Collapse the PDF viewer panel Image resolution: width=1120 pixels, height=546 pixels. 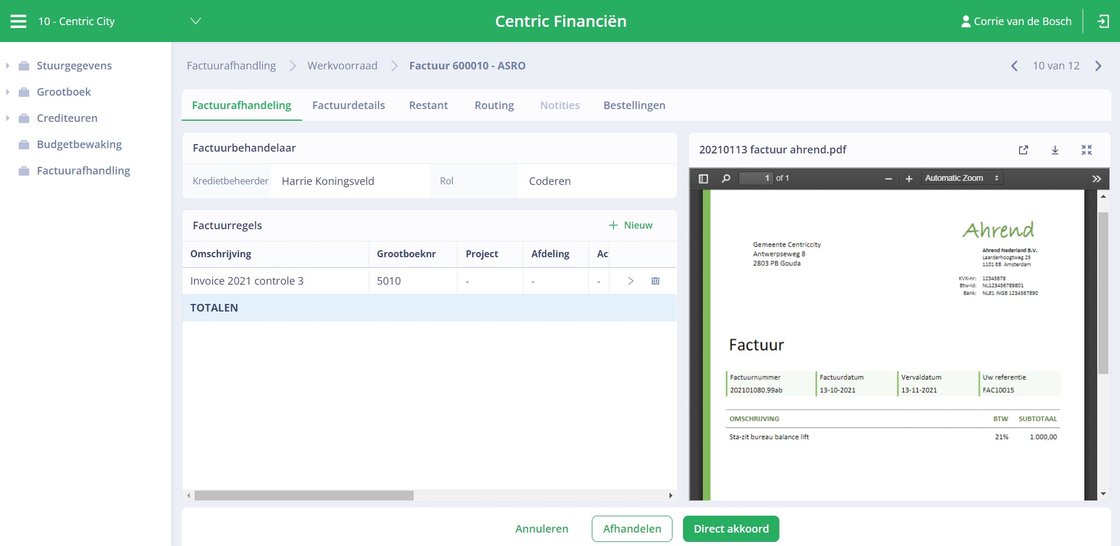click(1087, 150)
